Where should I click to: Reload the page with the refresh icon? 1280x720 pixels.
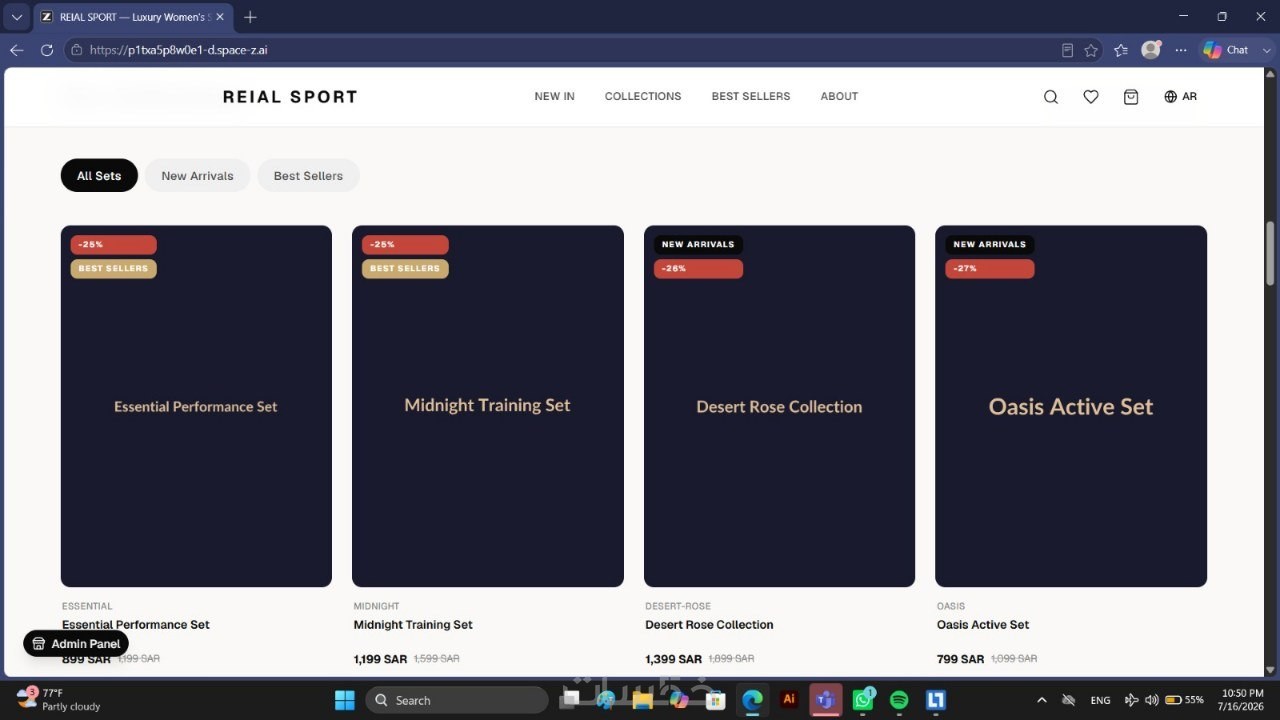(x=47, y=50)
